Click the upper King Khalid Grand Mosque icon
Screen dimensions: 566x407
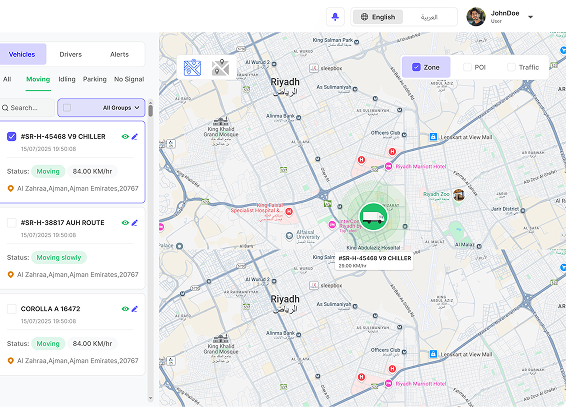(221, 121)
